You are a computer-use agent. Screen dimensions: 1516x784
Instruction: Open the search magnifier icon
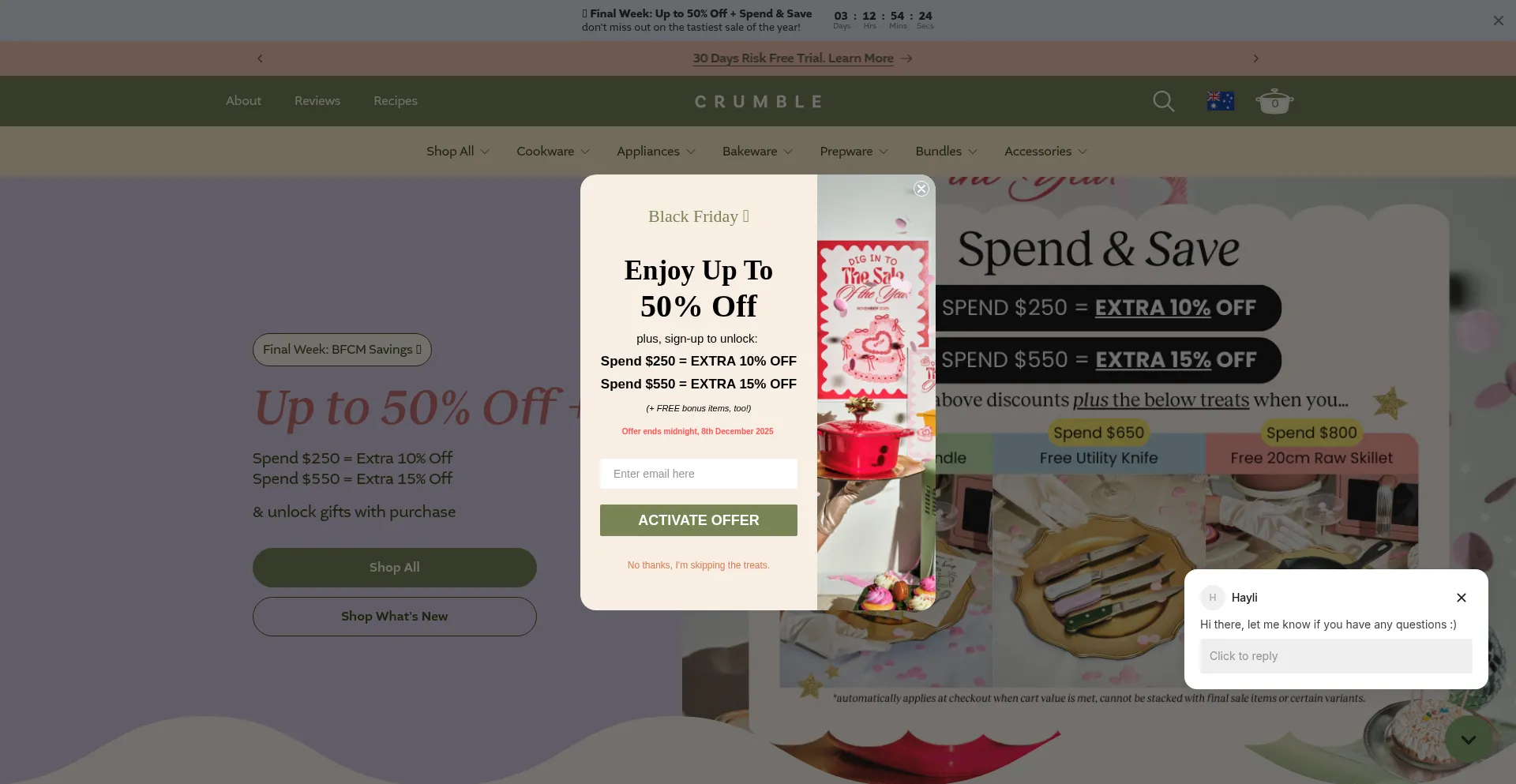1163,101
